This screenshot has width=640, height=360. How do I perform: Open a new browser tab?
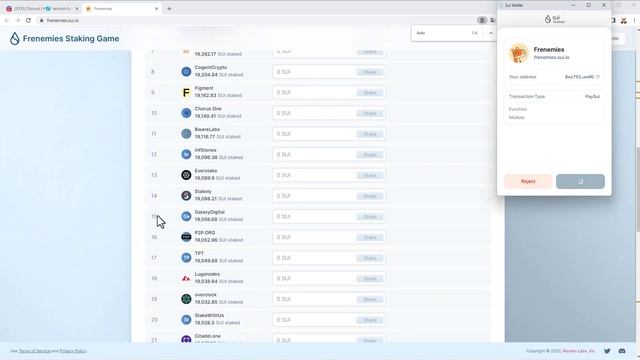pos(169,8)
